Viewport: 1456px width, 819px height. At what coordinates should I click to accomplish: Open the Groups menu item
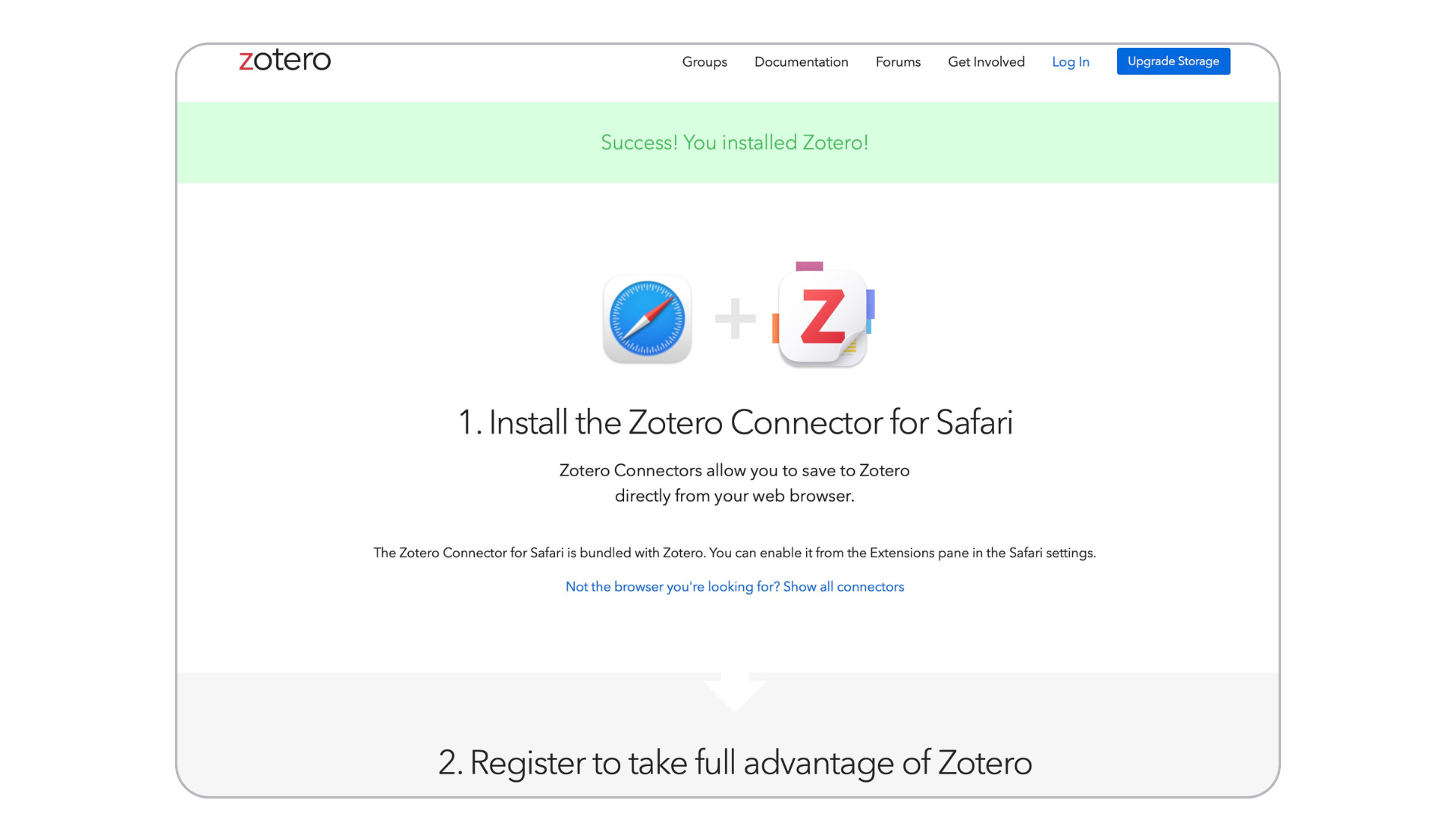(704, 62)
